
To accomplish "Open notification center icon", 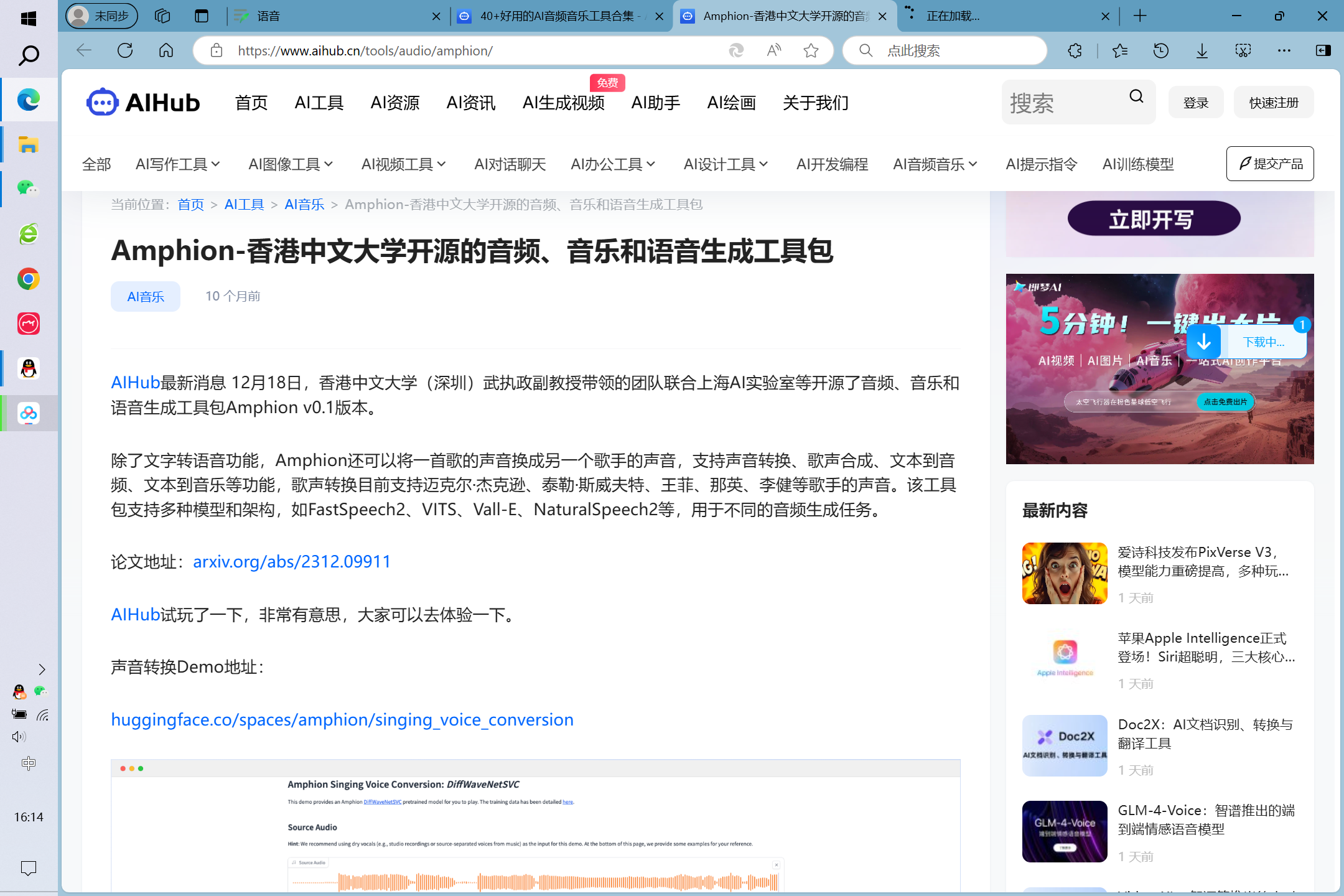I will [x=29, y=868].
